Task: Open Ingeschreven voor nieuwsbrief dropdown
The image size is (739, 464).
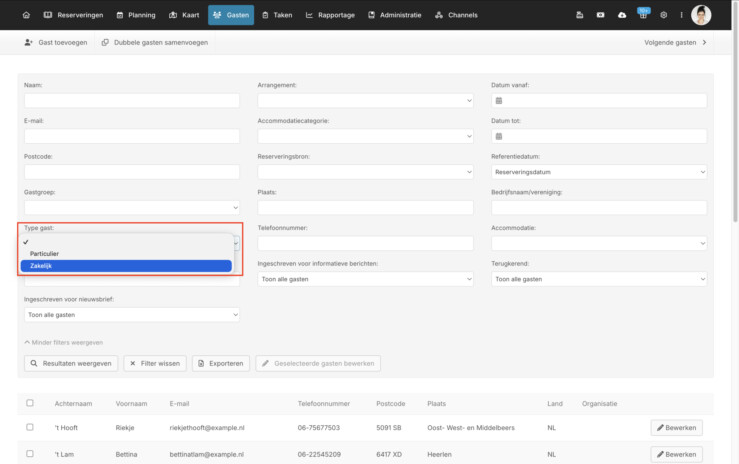Action: pos(131,315)
